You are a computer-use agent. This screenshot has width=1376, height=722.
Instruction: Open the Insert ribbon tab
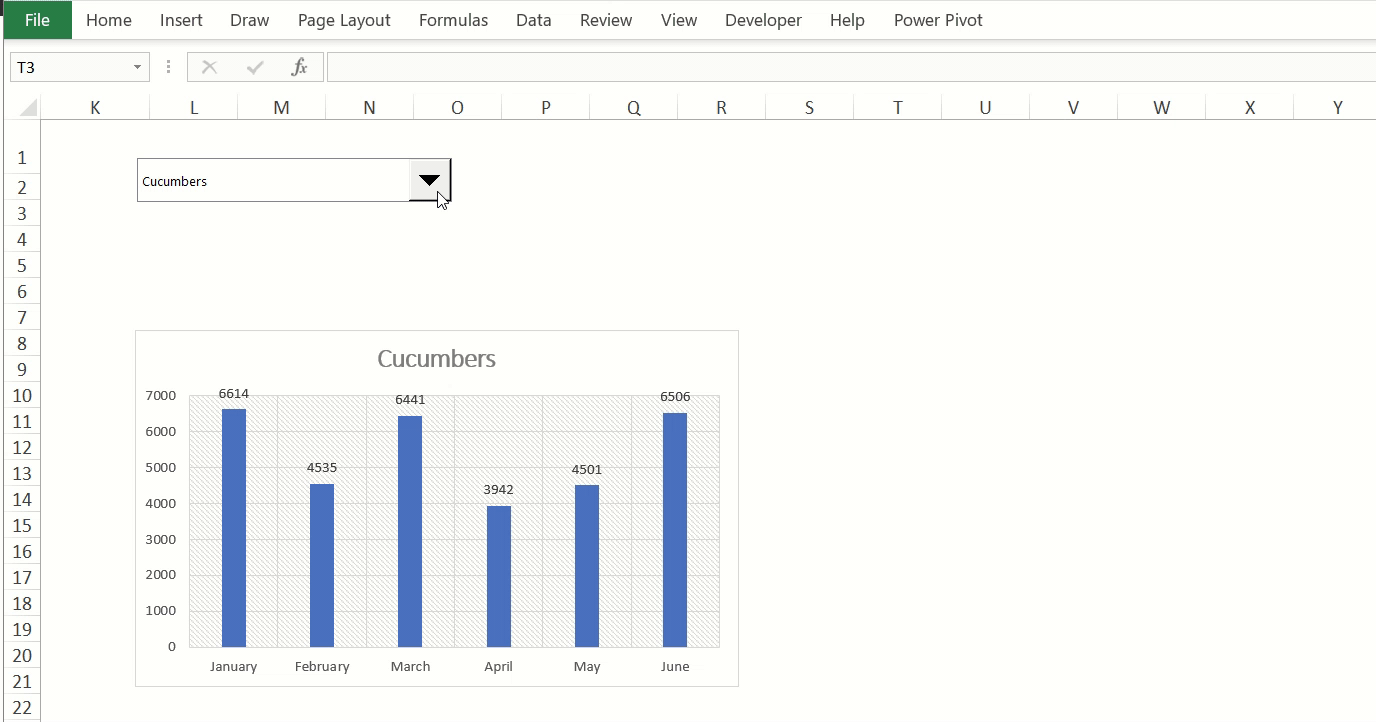[181, 20]
